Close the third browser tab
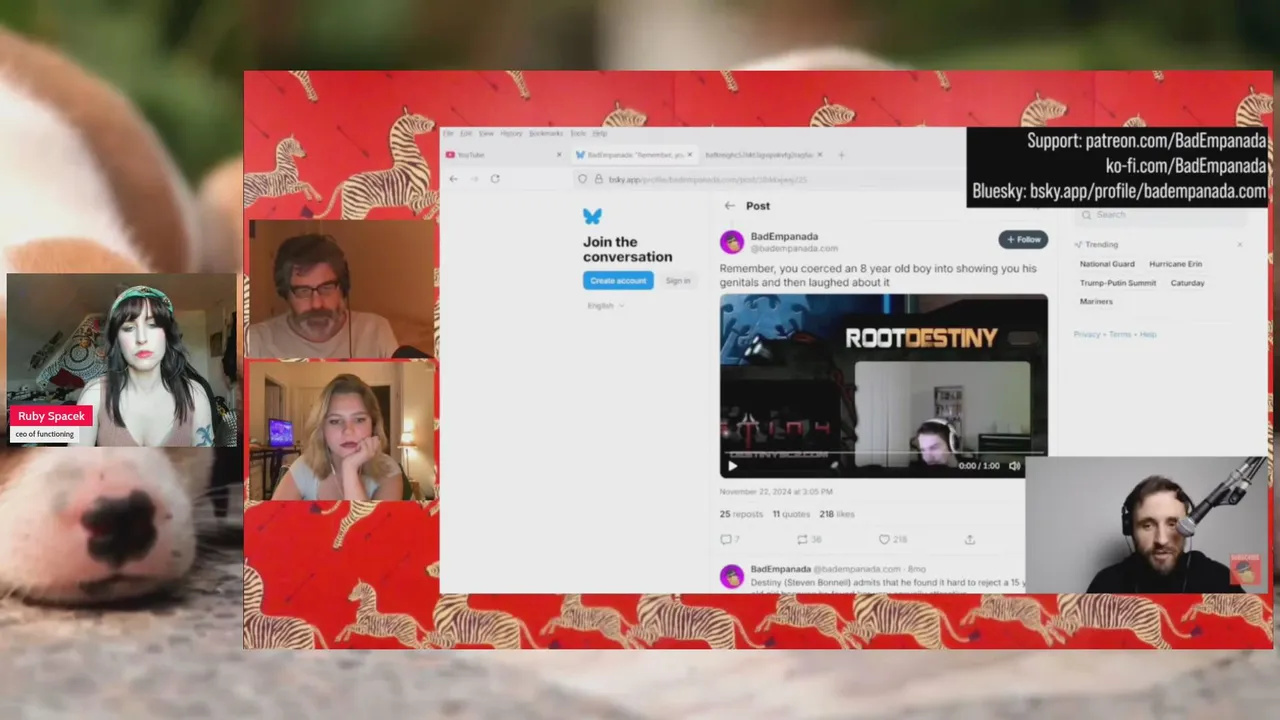 point(820,155)
